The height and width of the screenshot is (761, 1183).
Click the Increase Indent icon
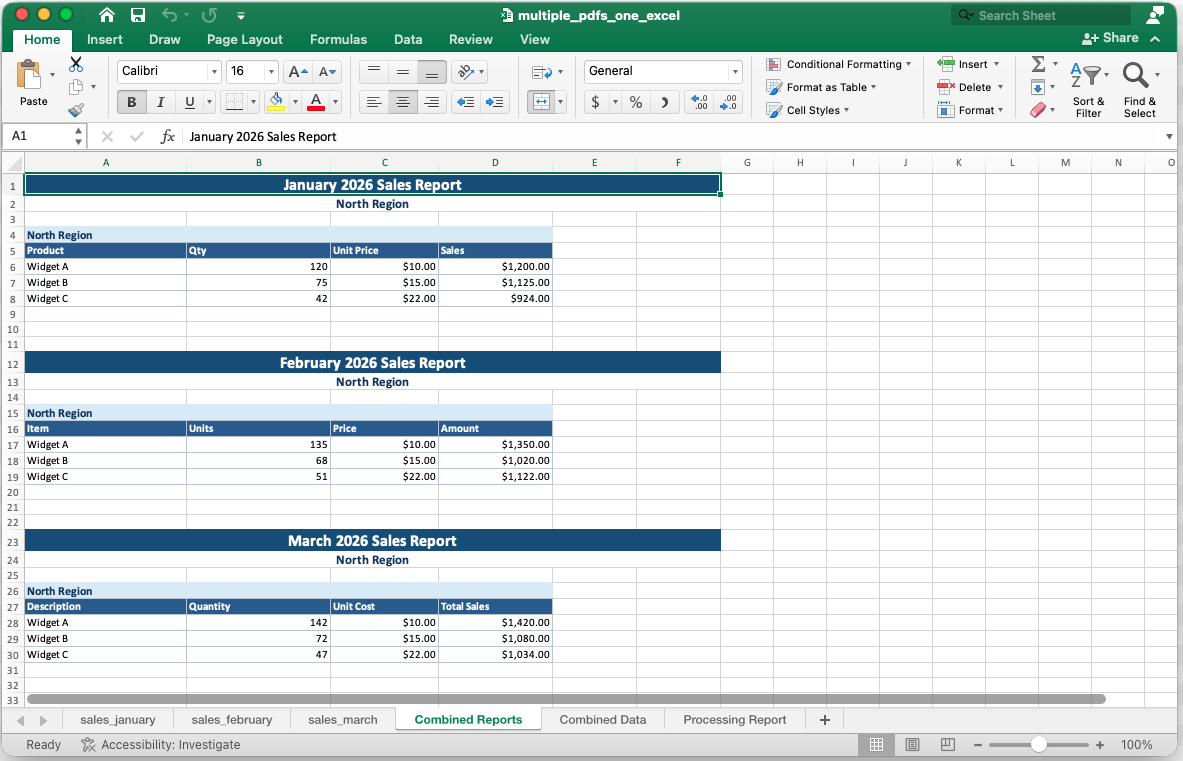pos(495,102)
